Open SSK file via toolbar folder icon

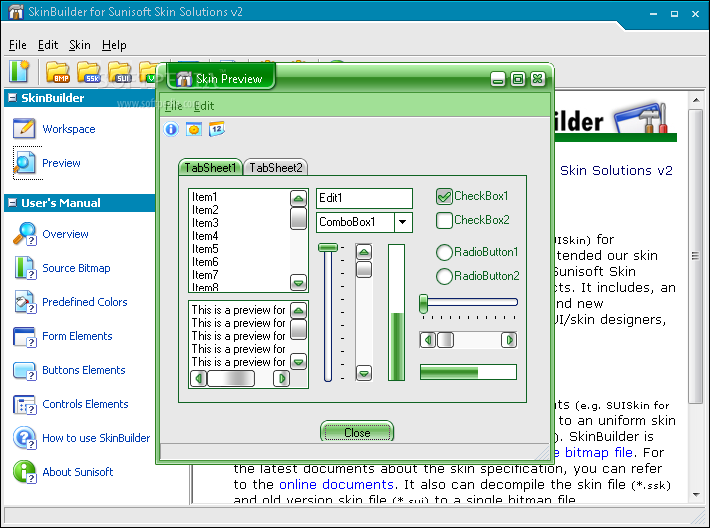pyautogui.click(x=89, y=72)
